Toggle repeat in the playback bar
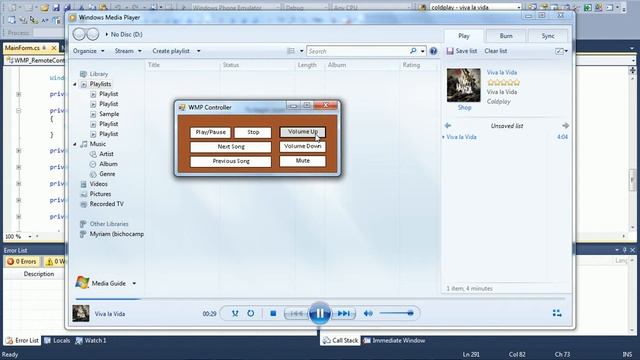The width and height of the screenshot is (640, 360). [251, 313]
